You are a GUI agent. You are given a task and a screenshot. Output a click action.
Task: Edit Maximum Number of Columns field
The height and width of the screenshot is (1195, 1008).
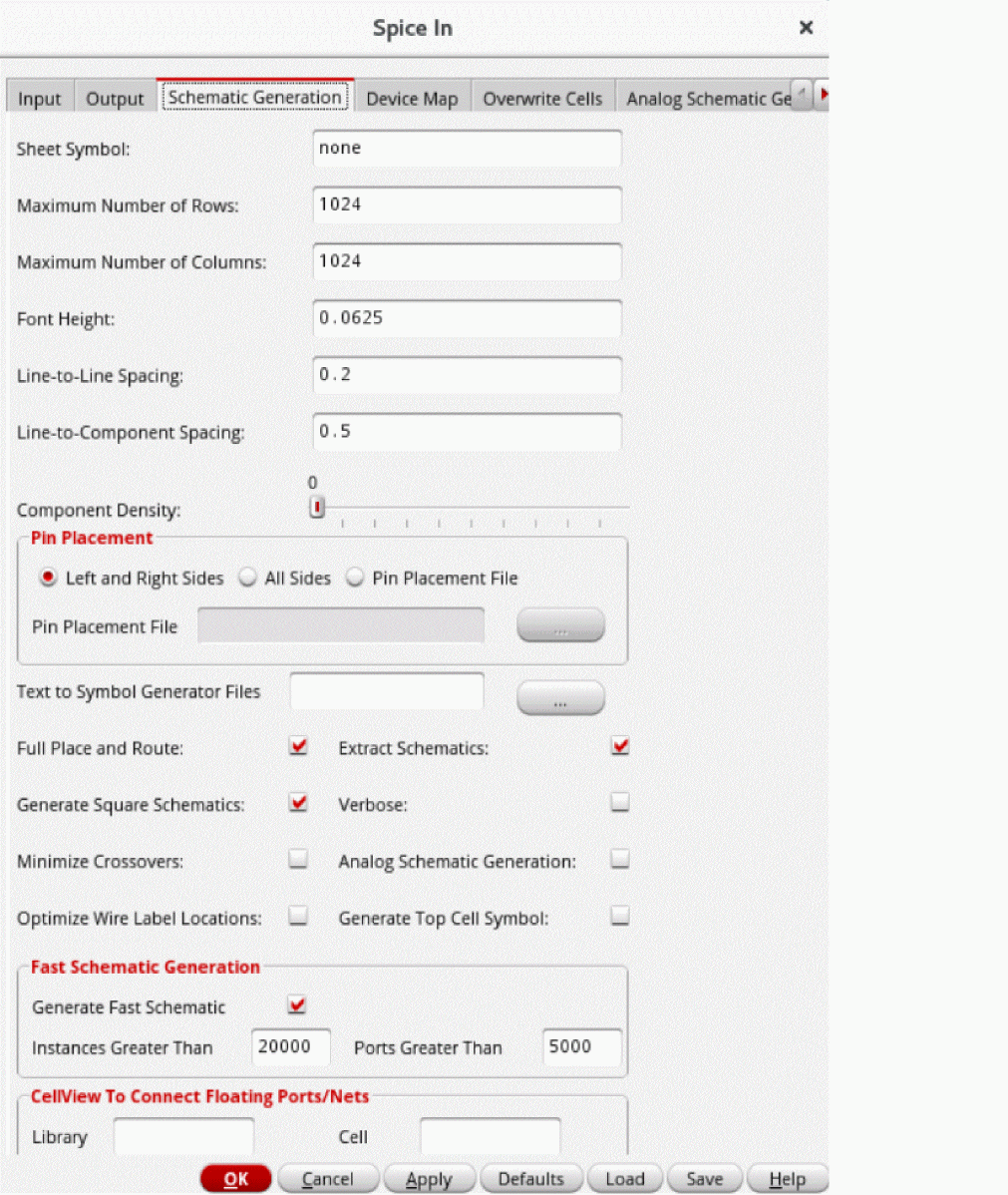pos(467,261)
